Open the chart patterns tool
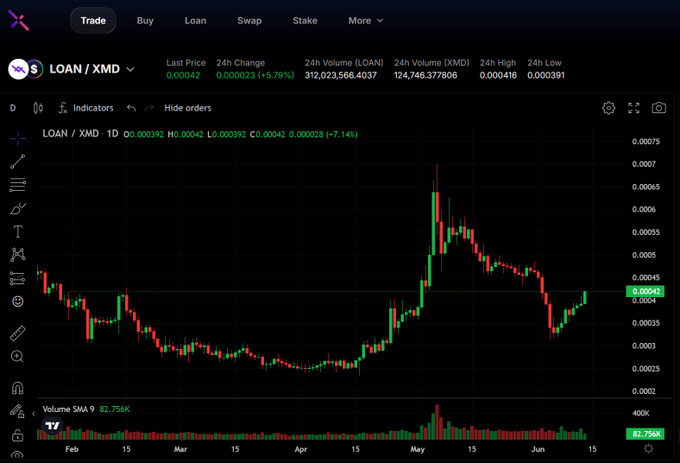 pos(18,254)
